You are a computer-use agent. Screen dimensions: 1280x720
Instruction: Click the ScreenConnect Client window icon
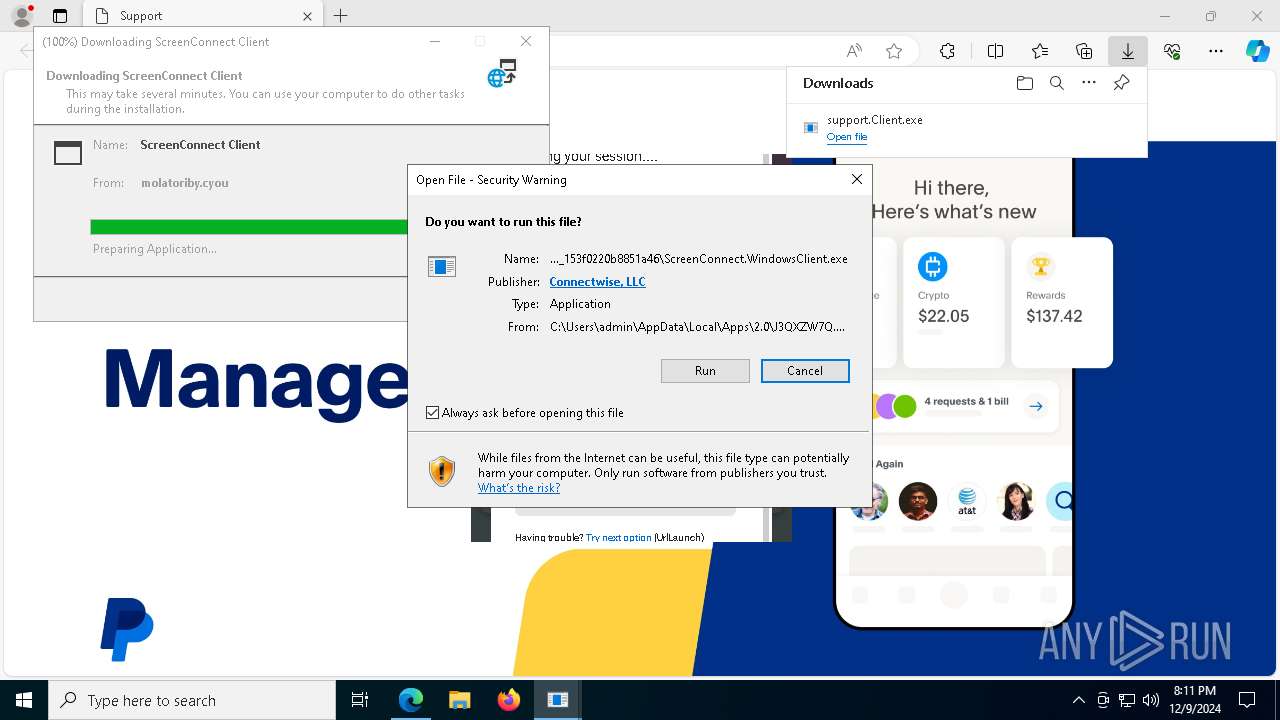pos(68,152)
